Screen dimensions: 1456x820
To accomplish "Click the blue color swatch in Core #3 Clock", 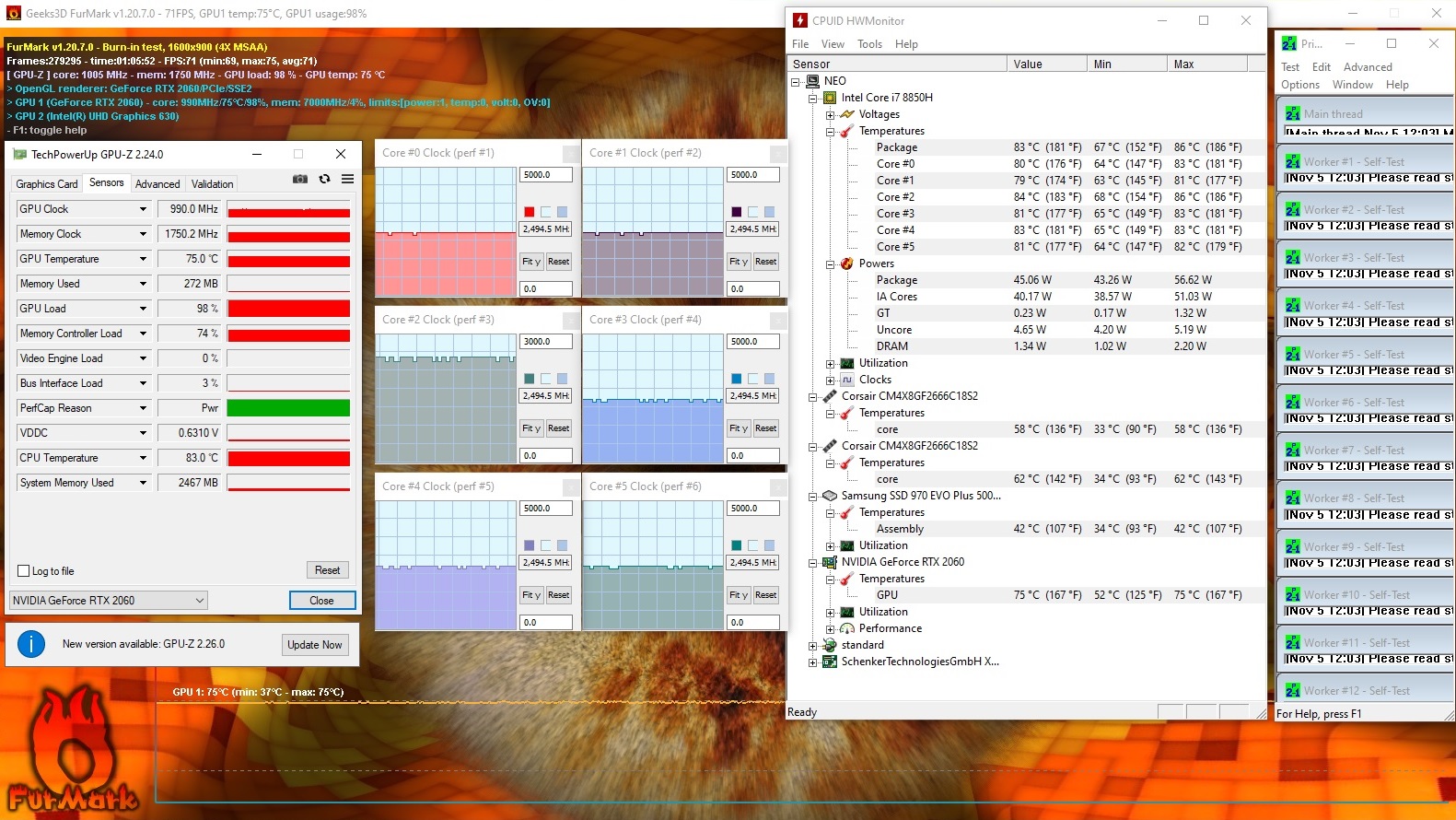I will [x=737, y=379].
